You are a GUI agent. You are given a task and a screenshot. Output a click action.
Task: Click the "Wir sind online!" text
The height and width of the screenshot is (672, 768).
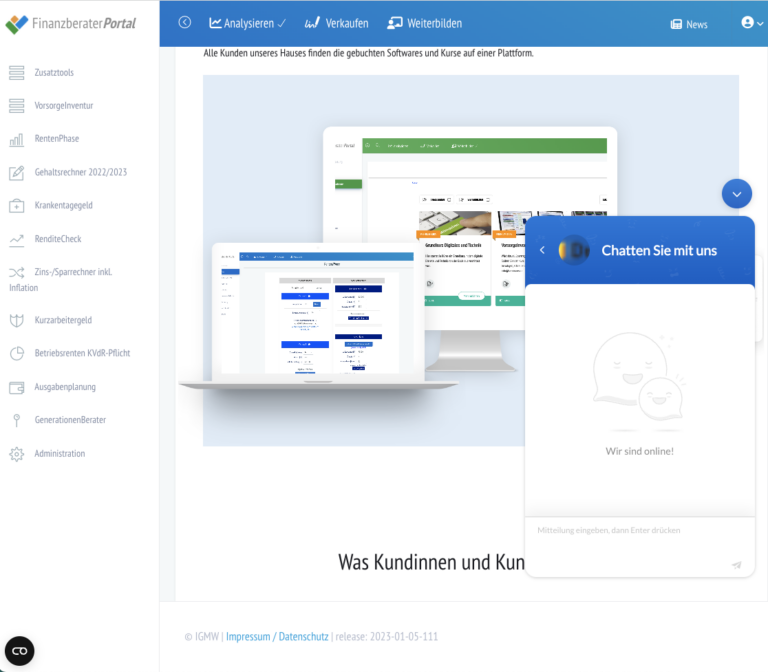point(639,452)
